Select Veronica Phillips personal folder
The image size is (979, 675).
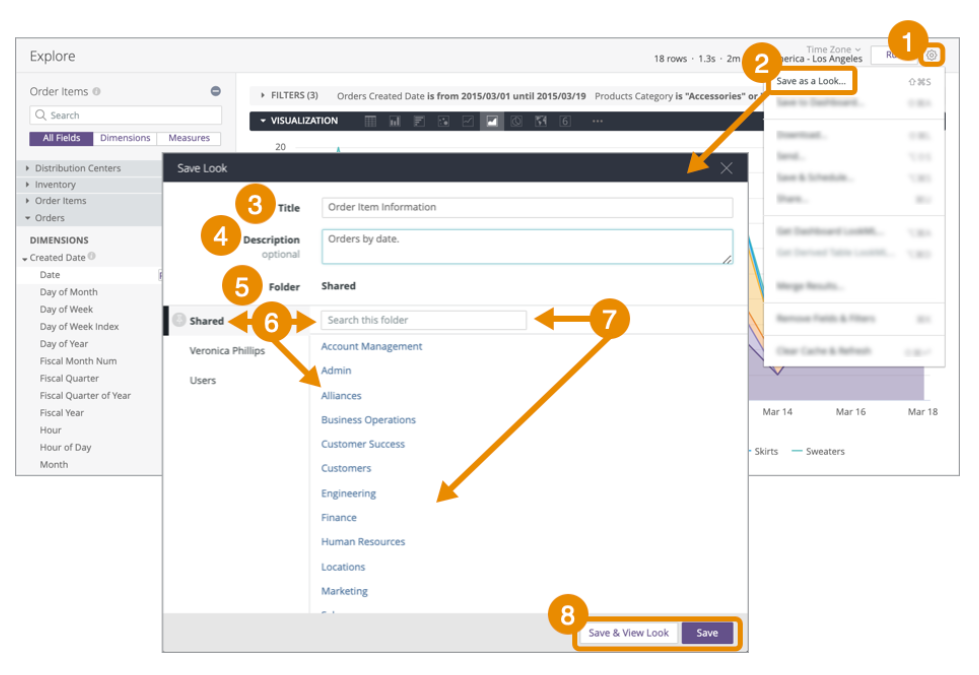(x=227, y=350)
